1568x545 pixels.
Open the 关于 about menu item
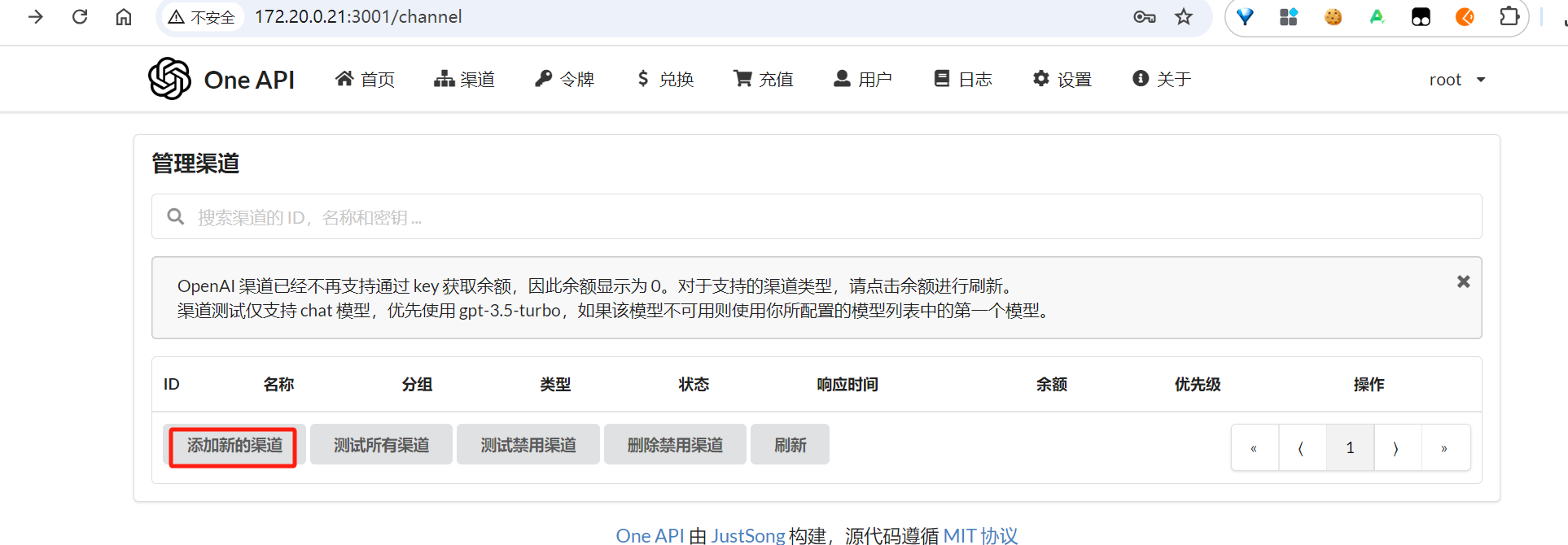tap(1162, 79)
